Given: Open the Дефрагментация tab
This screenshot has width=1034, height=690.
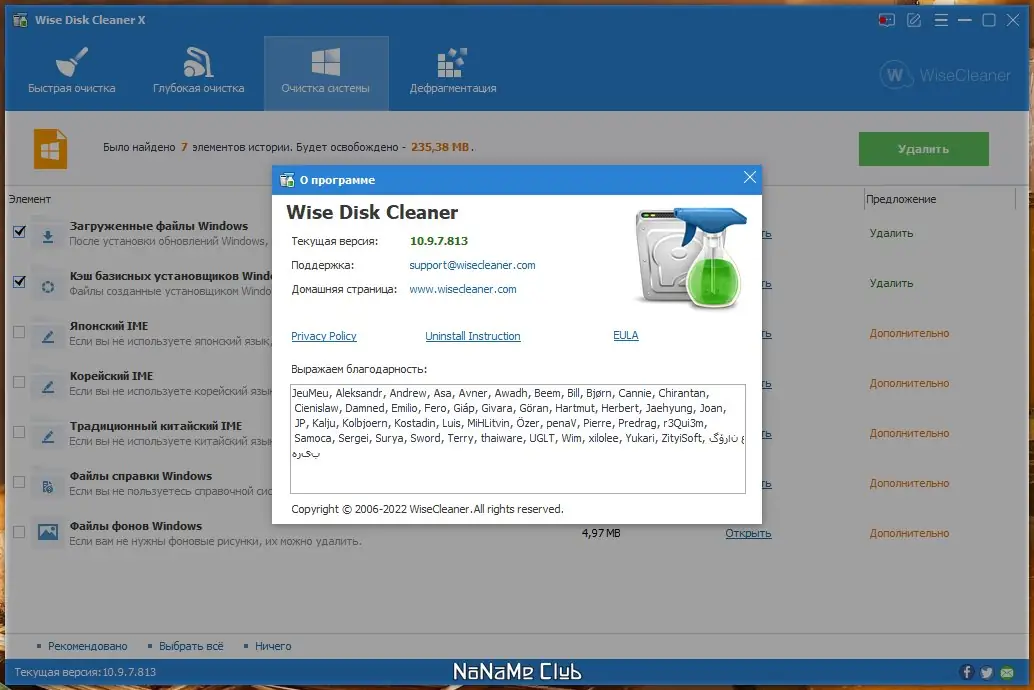Looking at the screenshot, I should [x=453, y=73].
